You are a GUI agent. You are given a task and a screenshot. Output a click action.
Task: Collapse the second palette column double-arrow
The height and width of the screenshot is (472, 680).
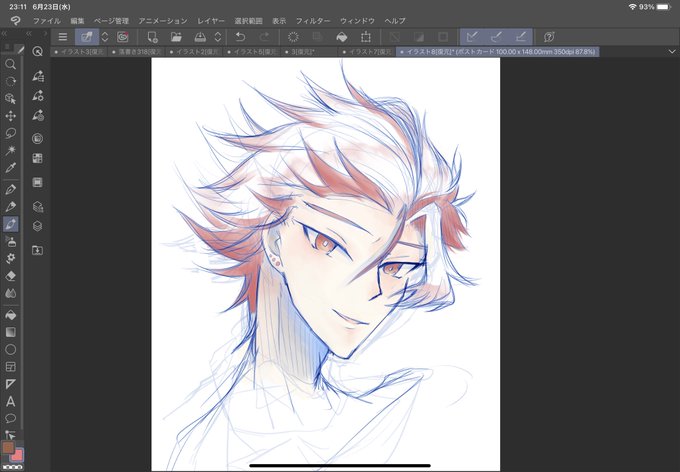click(29, 33)
